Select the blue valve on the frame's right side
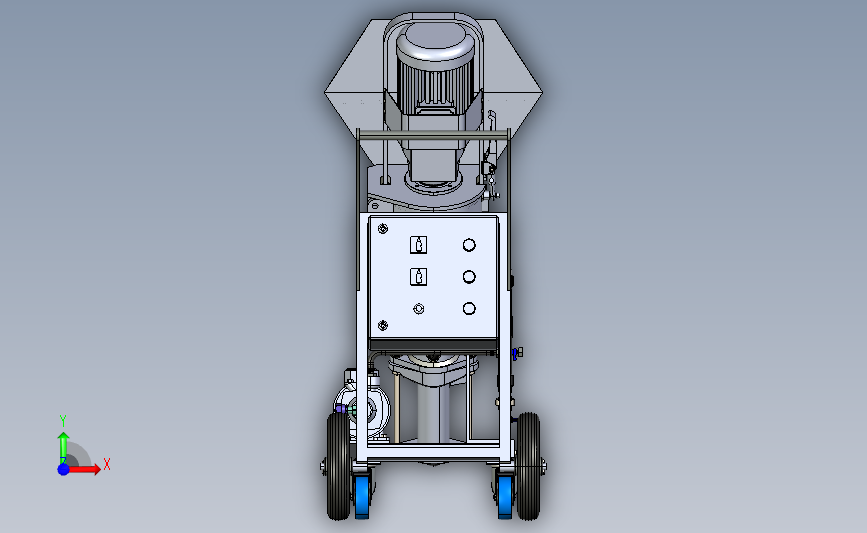The height and width of the screenshot is (533, 867). coord(516,353)
